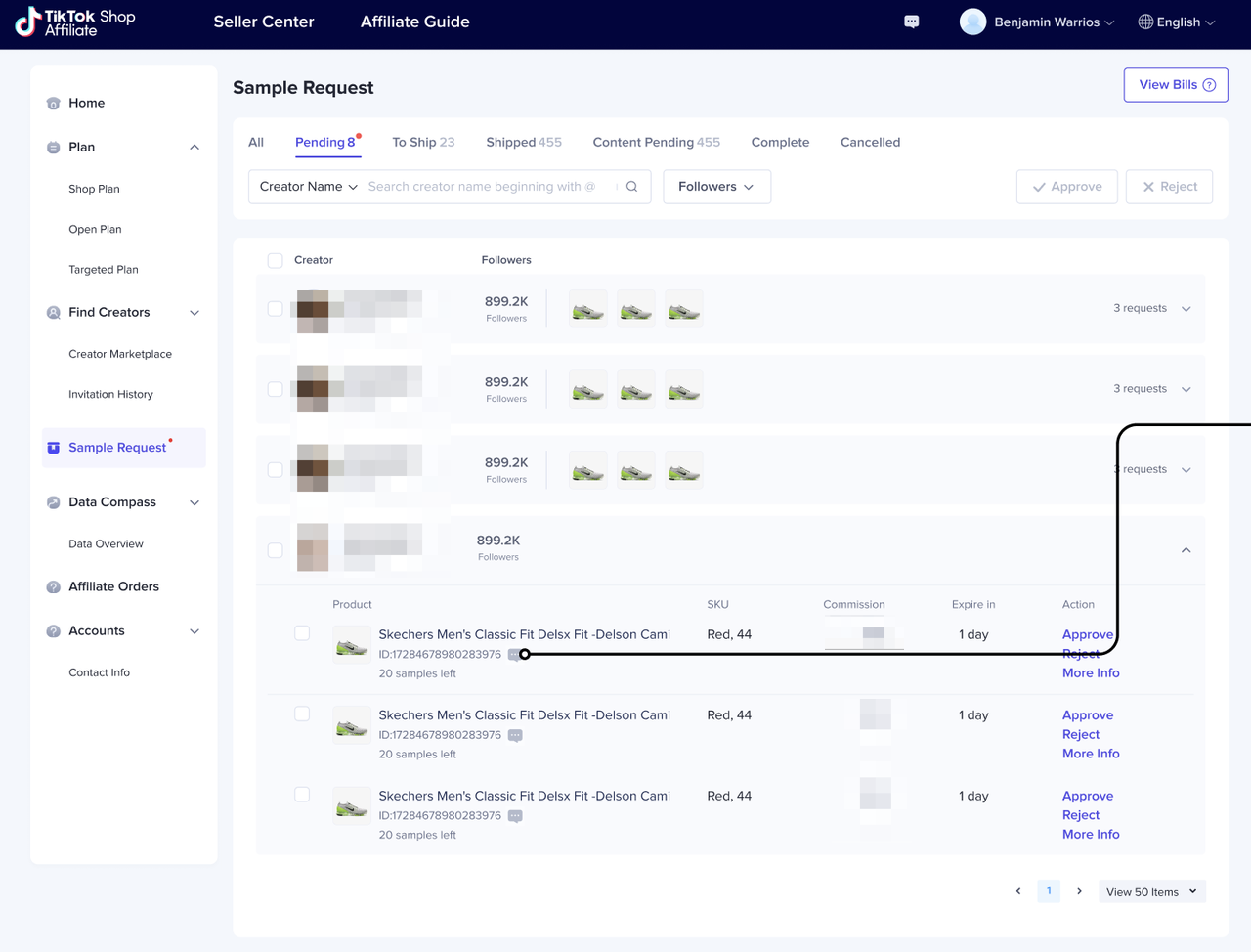
Task: Open the chat messages icon in header
Action: tap(911, 22)
